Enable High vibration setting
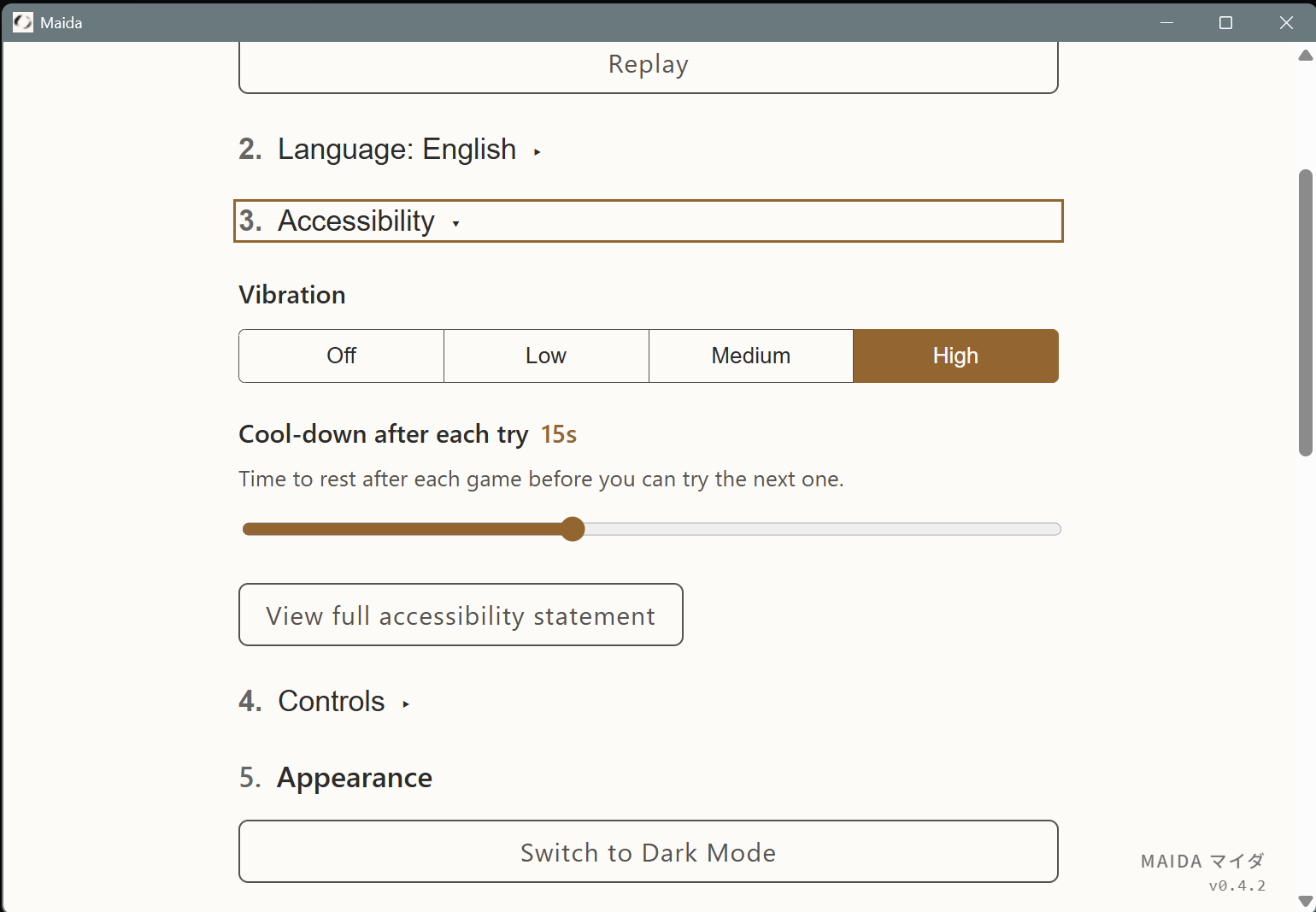 [955, 356]
